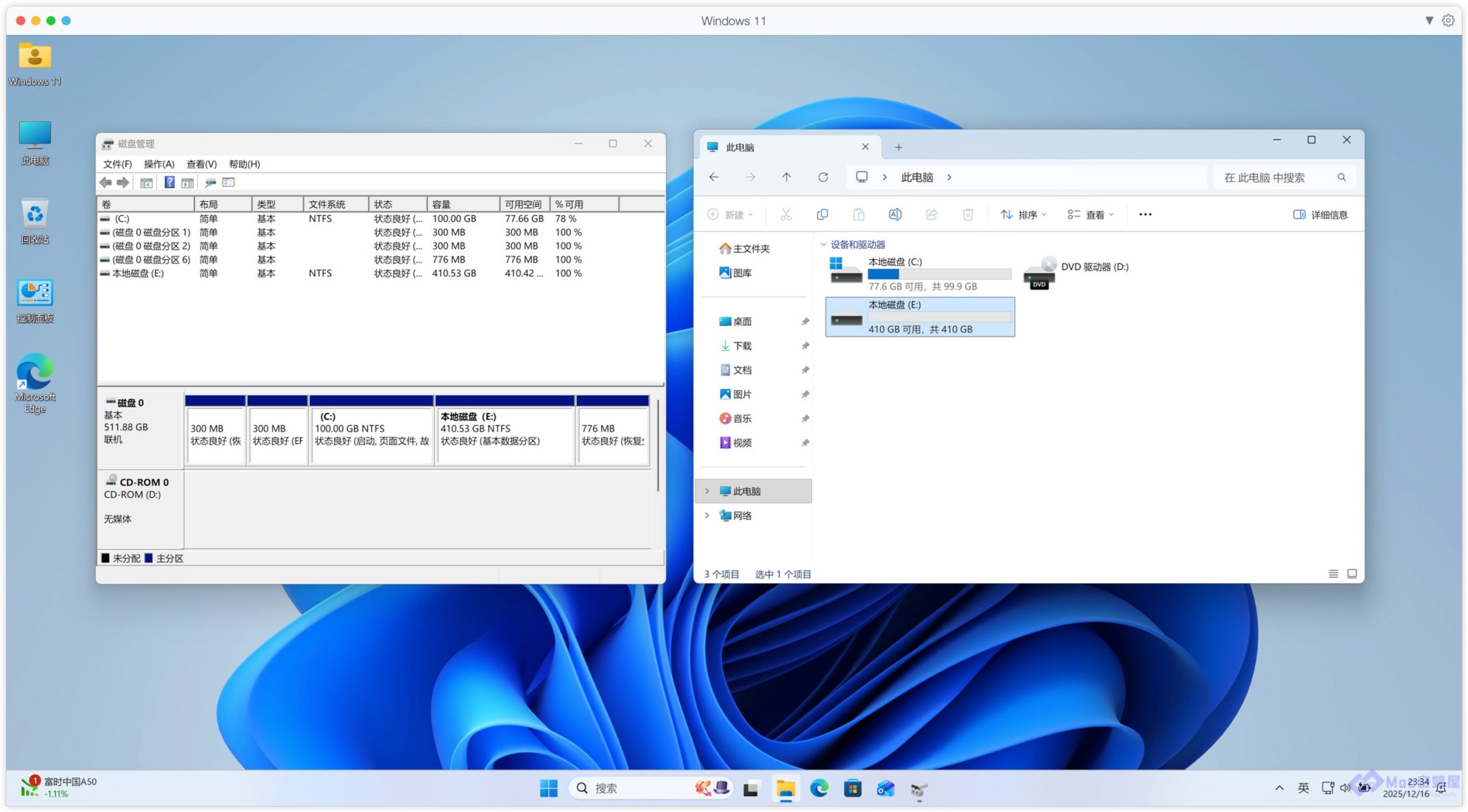Open 下载 in the navigation pane
The height and width of the screenshot is (812, 1468).
click(x=742, y=346)
